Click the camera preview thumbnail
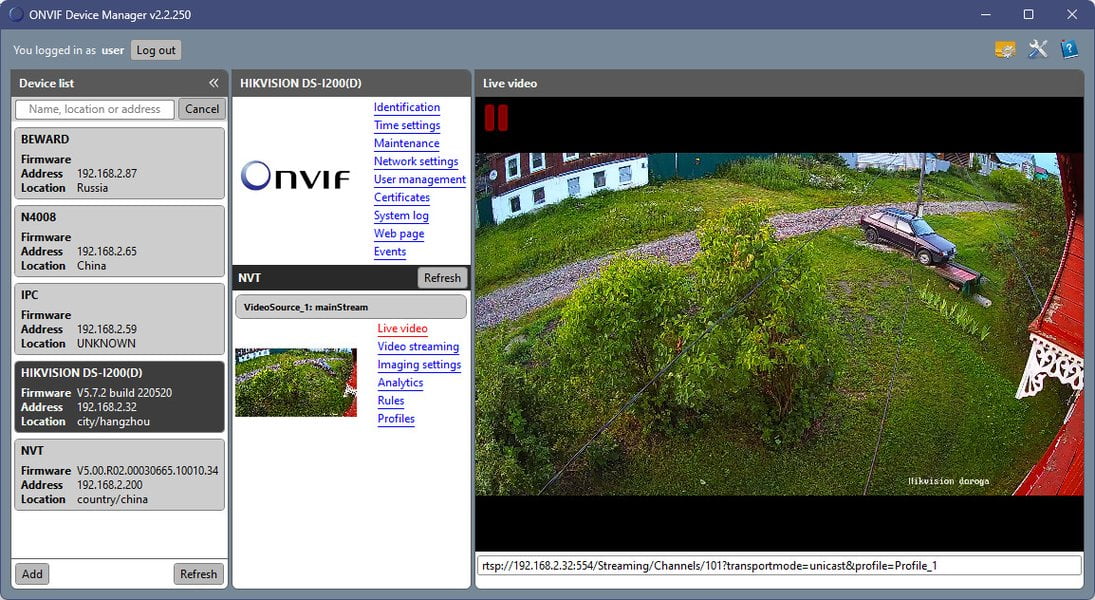 (296, 383)
